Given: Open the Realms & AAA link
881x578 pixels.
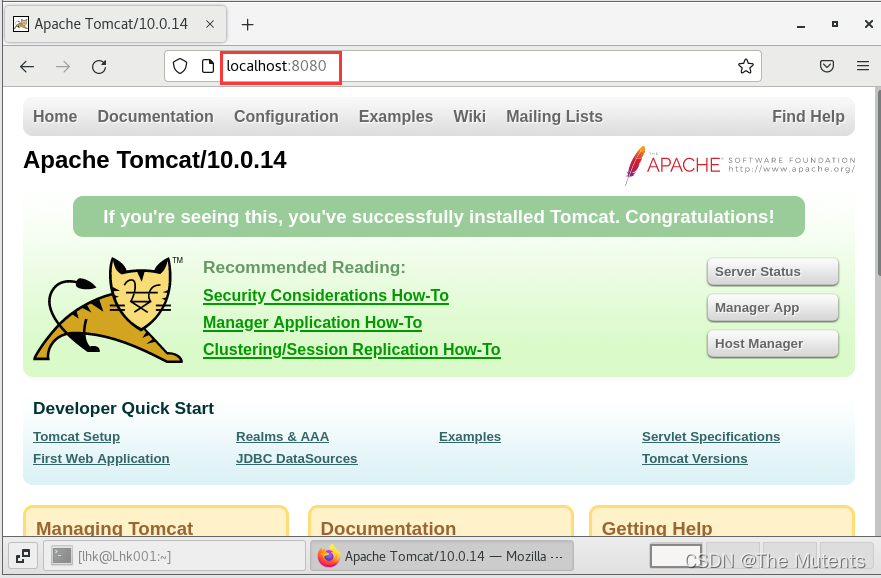Looking at the screenshot, I should click(283, 436).
